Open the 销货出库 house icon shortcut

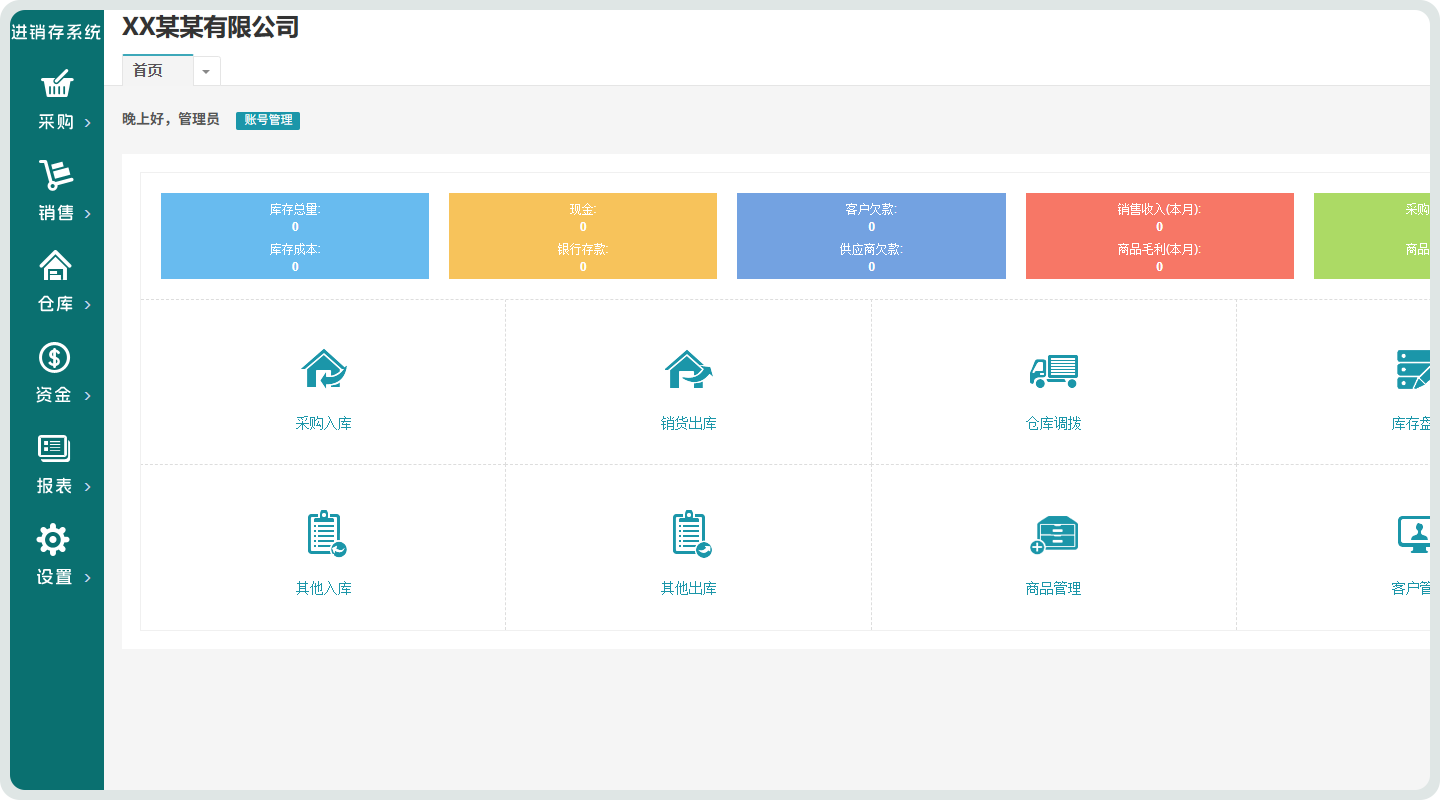tap(688, 369)
